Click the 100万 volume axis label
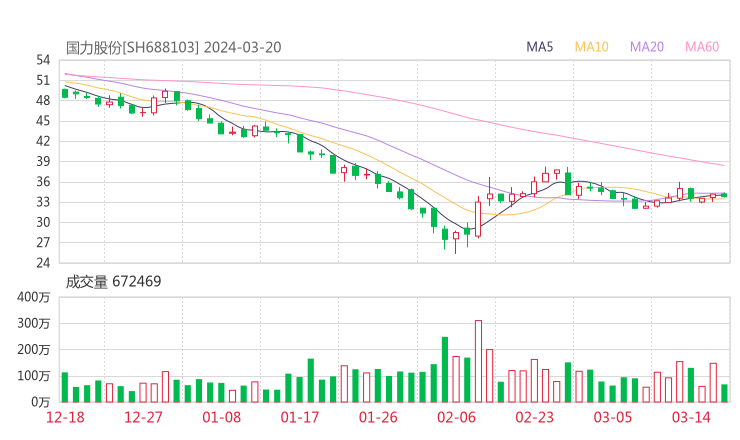Image resolution: width=740 pixels, height=440 pixels. pos(34,376)
